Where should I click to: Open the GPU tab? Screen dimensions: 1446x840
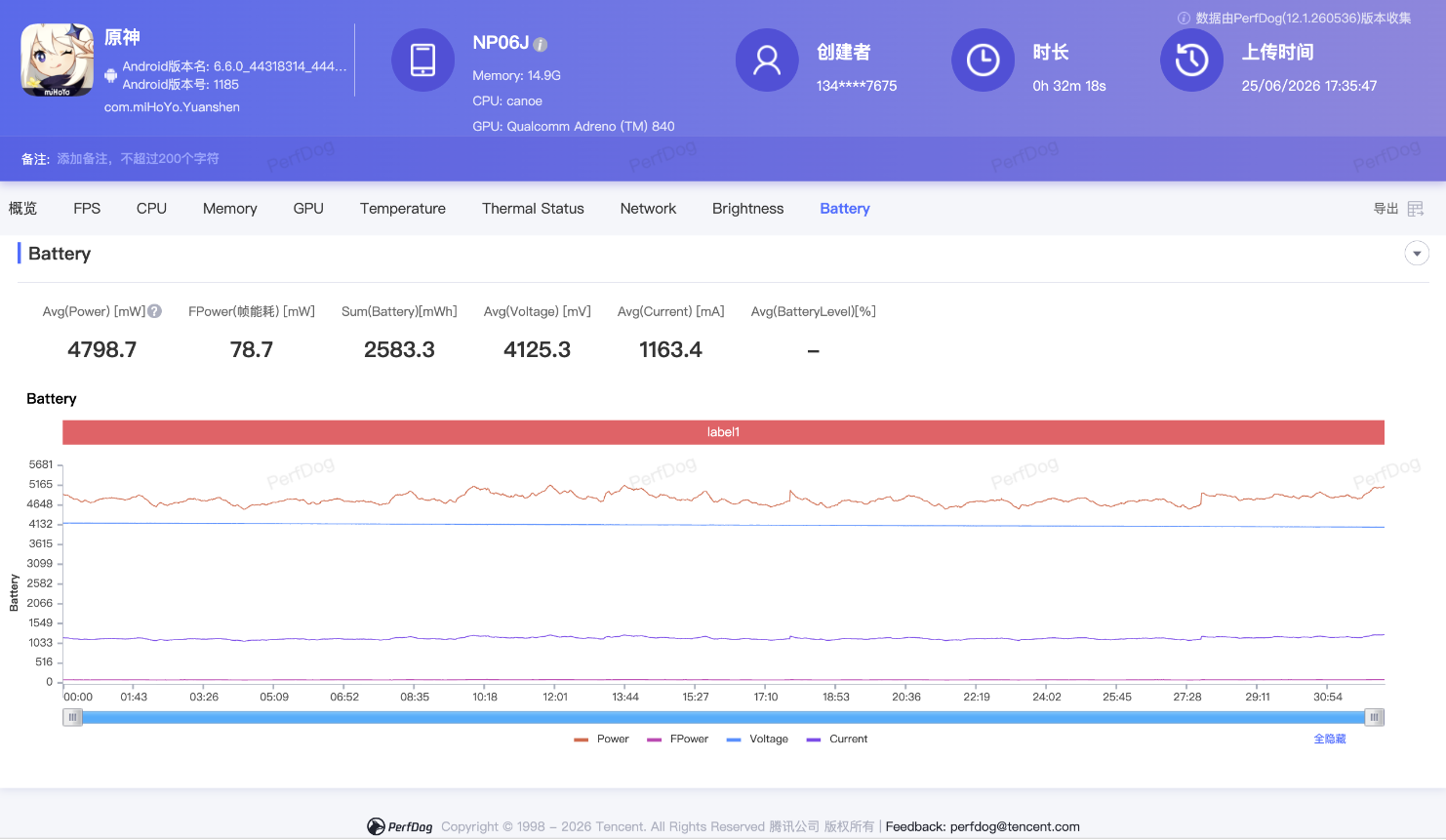click(x=308, y=209)
